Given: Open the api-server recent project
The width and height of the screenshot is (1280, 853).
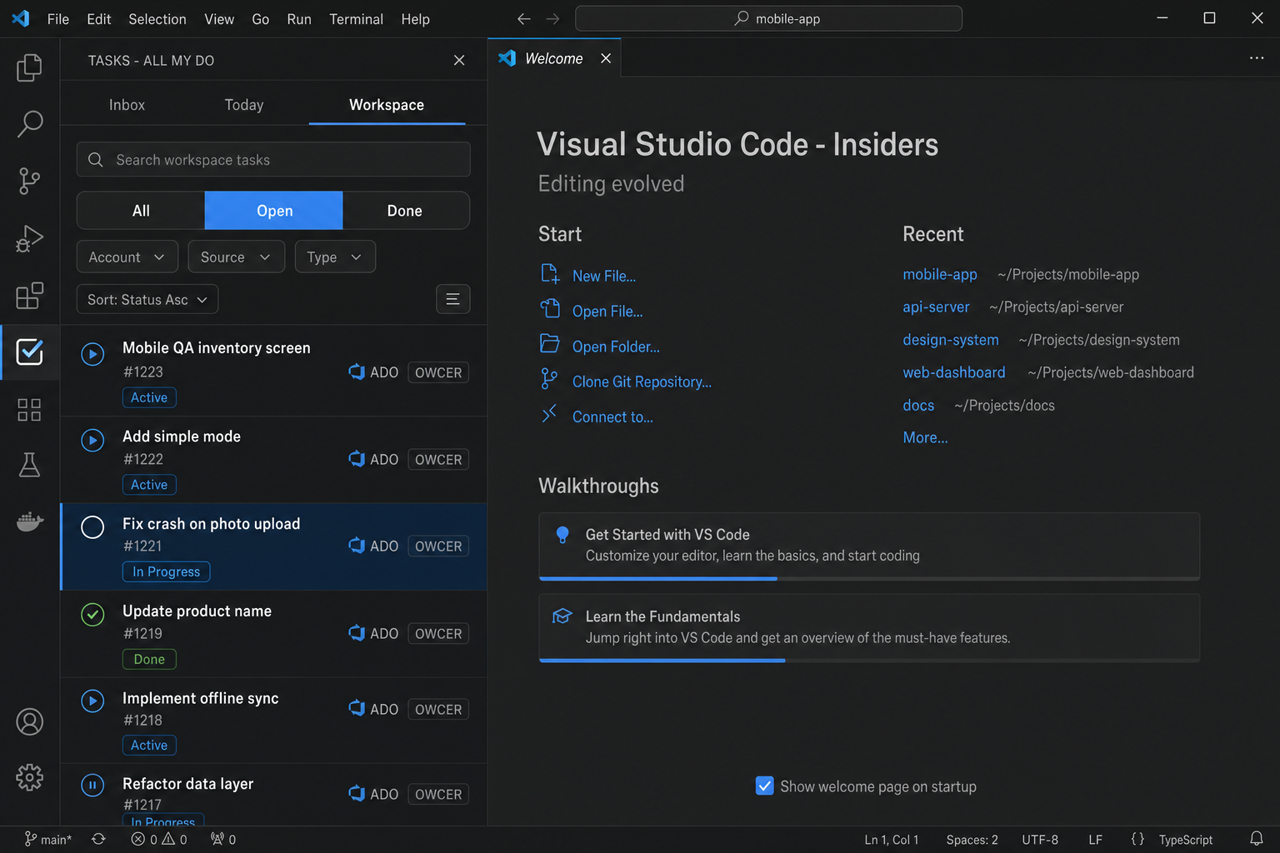Looking at the screenshot, I should pyautogui.click(x=936, y=307).
